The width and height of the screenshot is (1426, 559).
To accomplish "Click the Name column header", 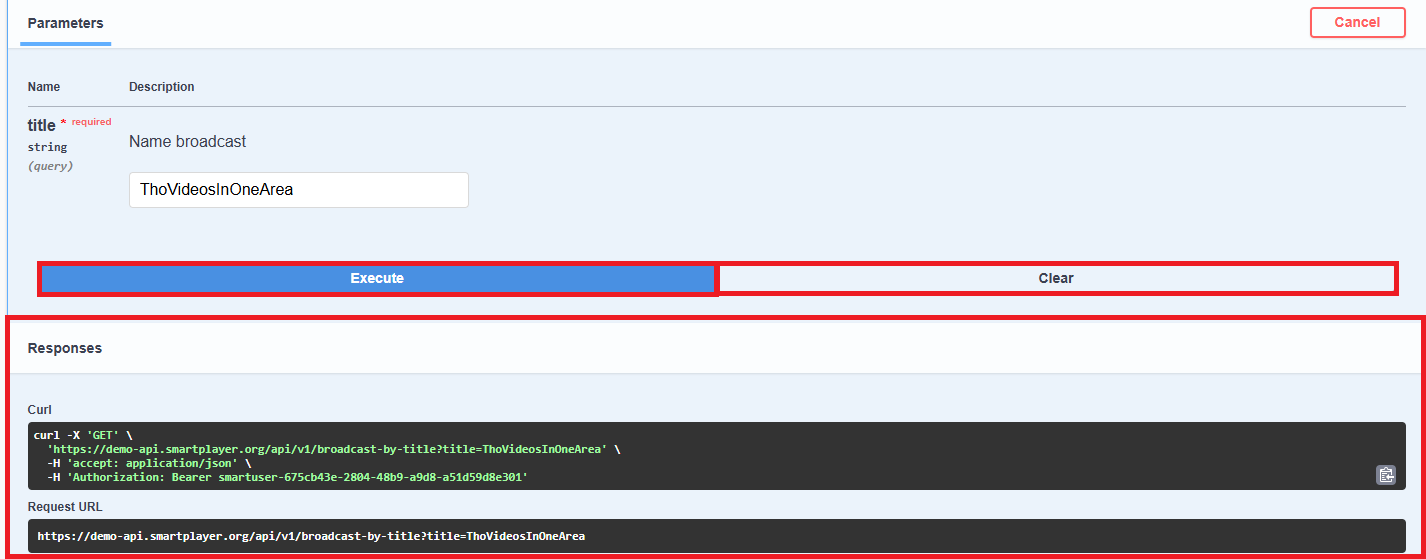I will pyautogui.click(x=44, y=87).
